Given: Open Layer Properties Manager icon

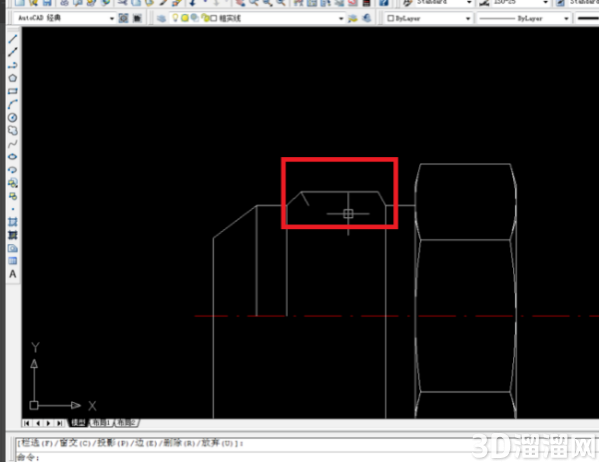Looking at the screenshot, I should [161, 18].
